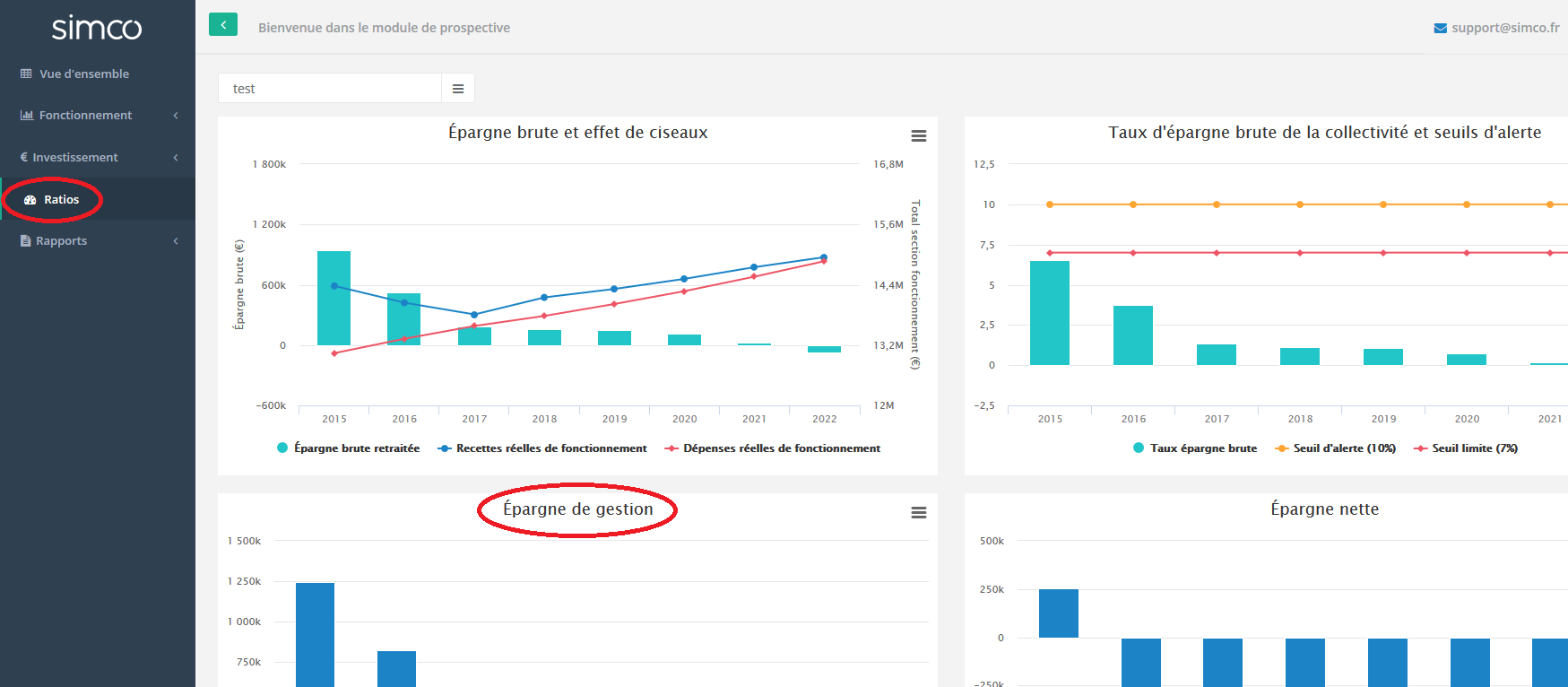Click the test scenario name field
Image resolution: width=1568 pixels, height=687 pixels.
pos(330,89)
